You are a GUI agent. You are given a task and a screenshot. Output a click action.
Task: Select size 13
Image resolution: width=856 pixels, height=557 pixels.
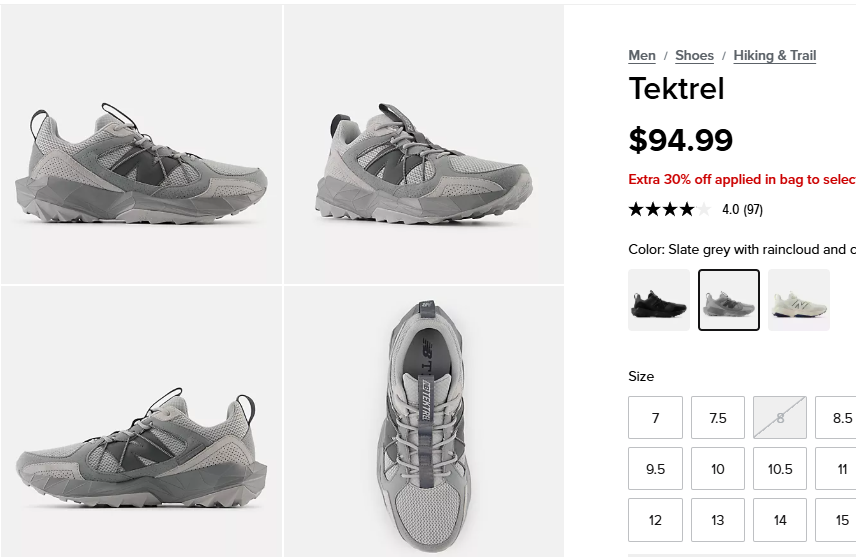[x=717, y=520]
